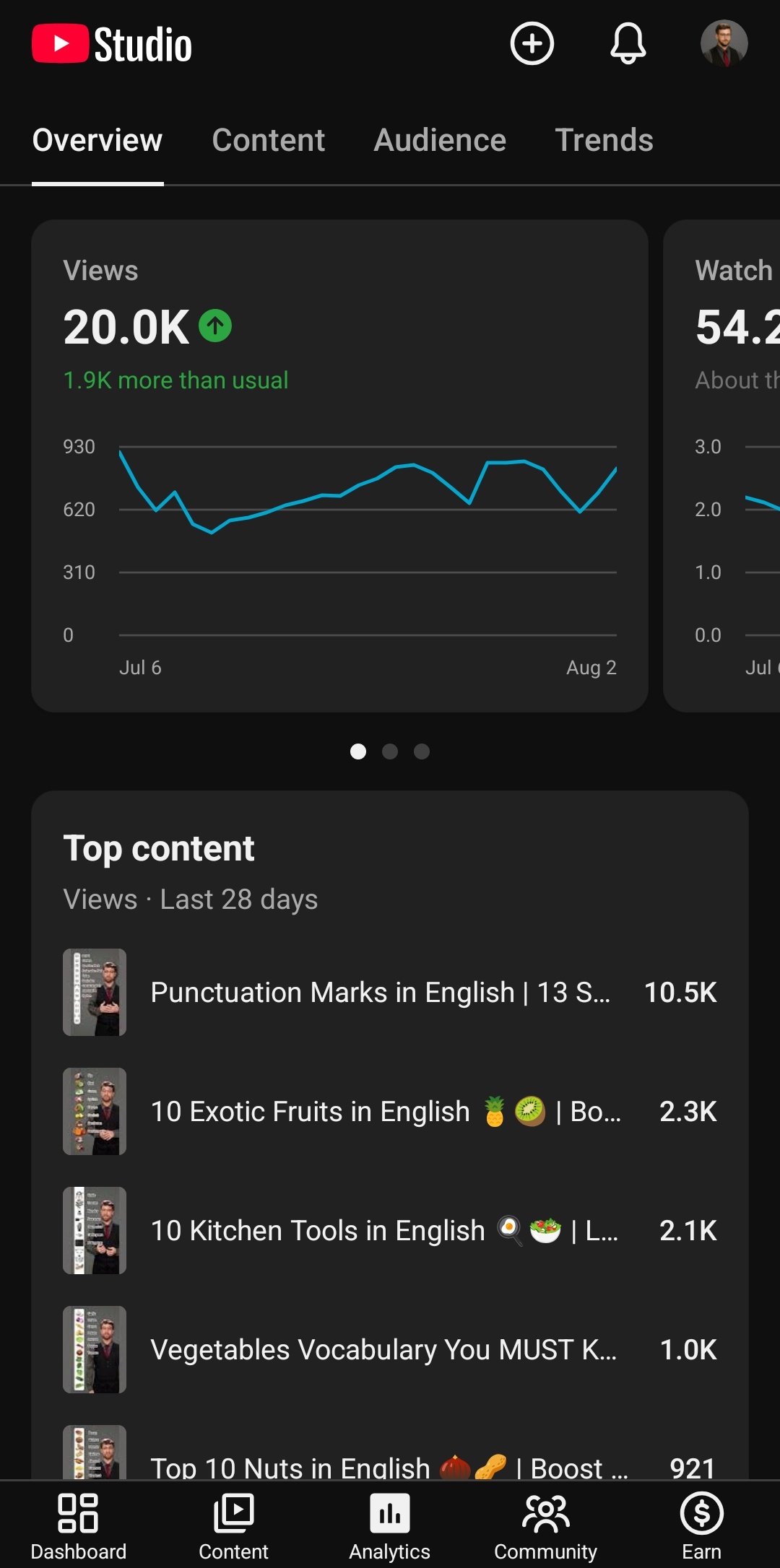This screenshot has width=780, height=1568.
Task: Switch to the Trends tab
Action: [604, 140]
